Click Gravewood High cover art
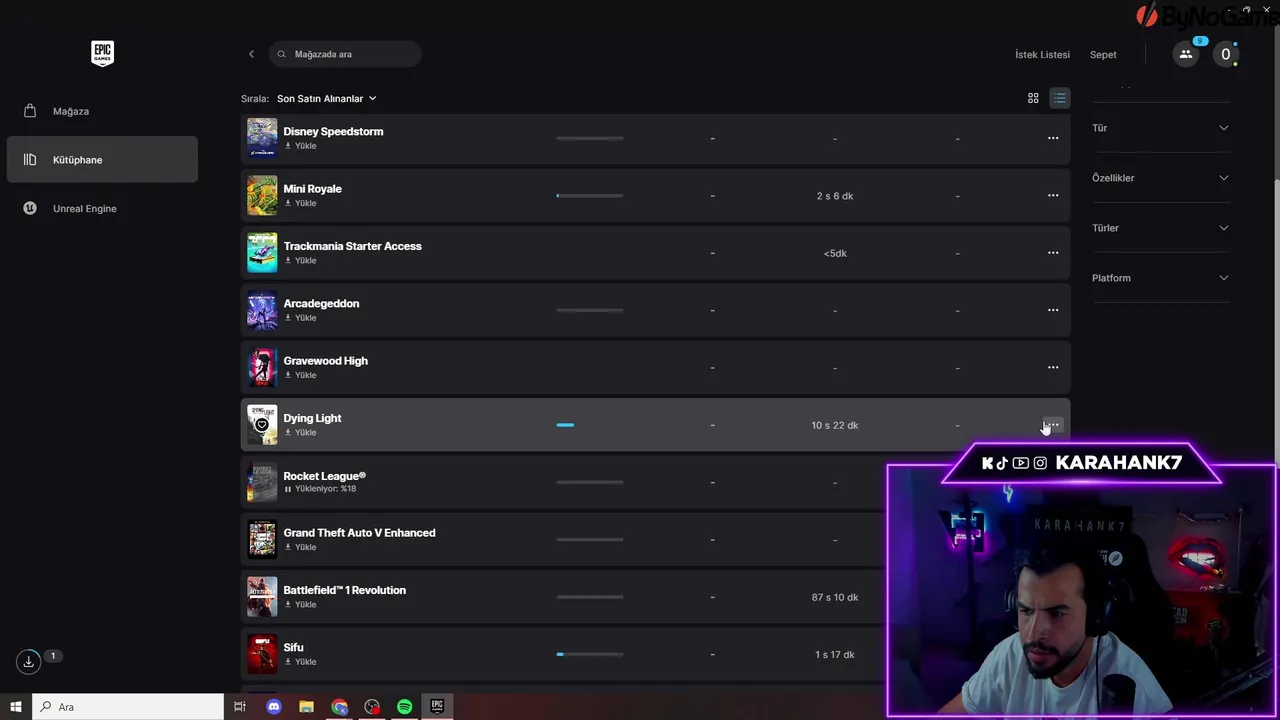This screenshot has width=1280, height=720. click(262, 367)
